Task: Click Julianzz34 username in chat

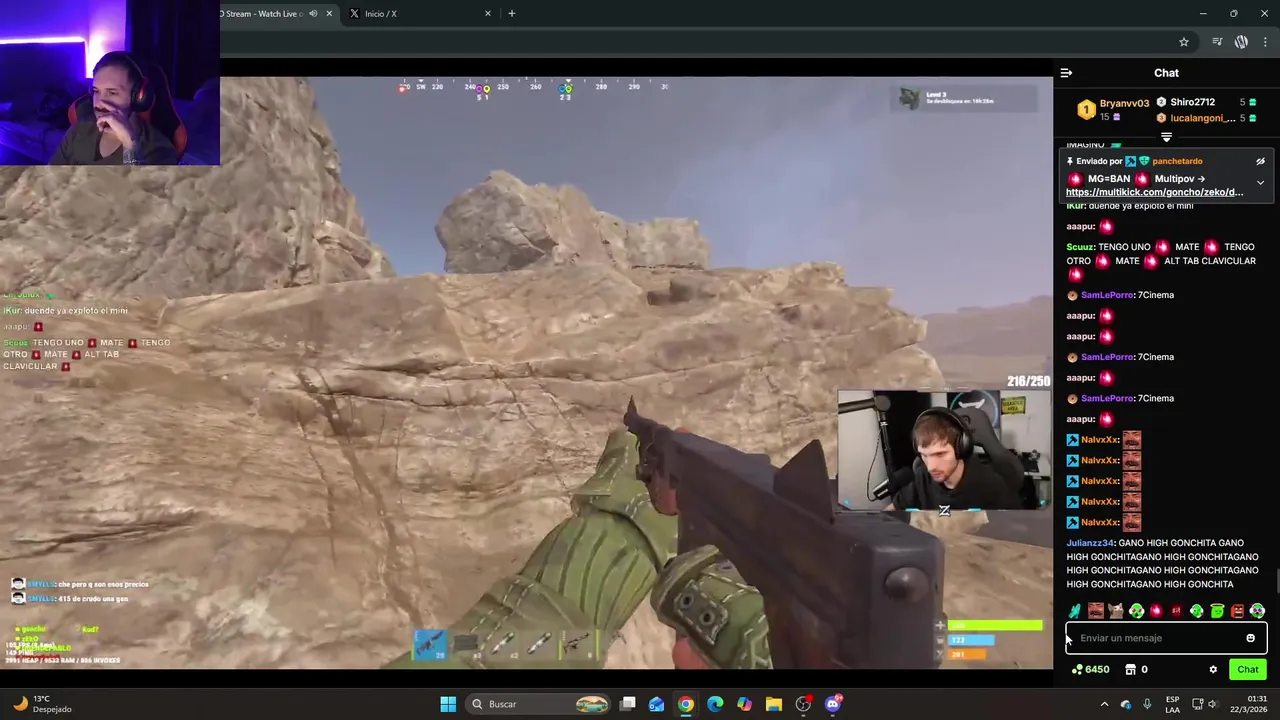Action: (1091, 543)
